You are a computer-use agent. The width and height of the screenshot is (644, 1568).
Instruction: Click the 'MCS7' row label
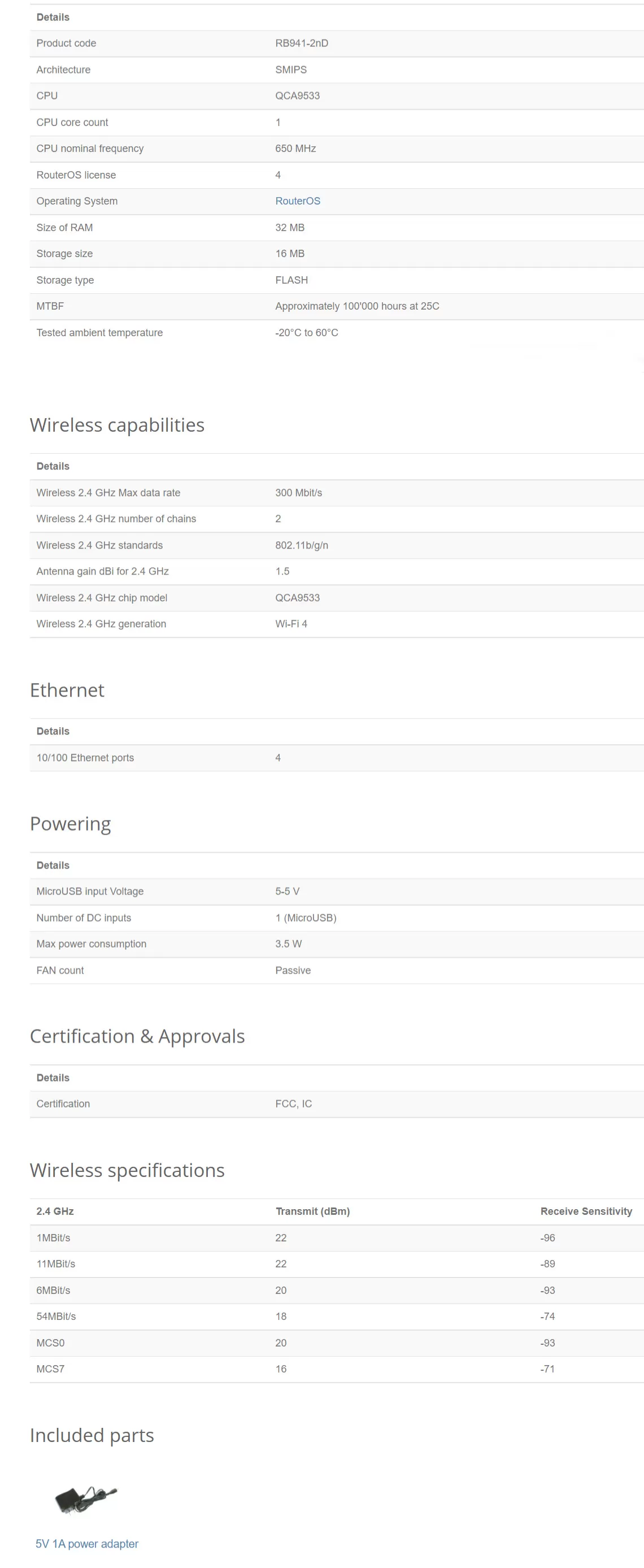(x=50, y=1369)
